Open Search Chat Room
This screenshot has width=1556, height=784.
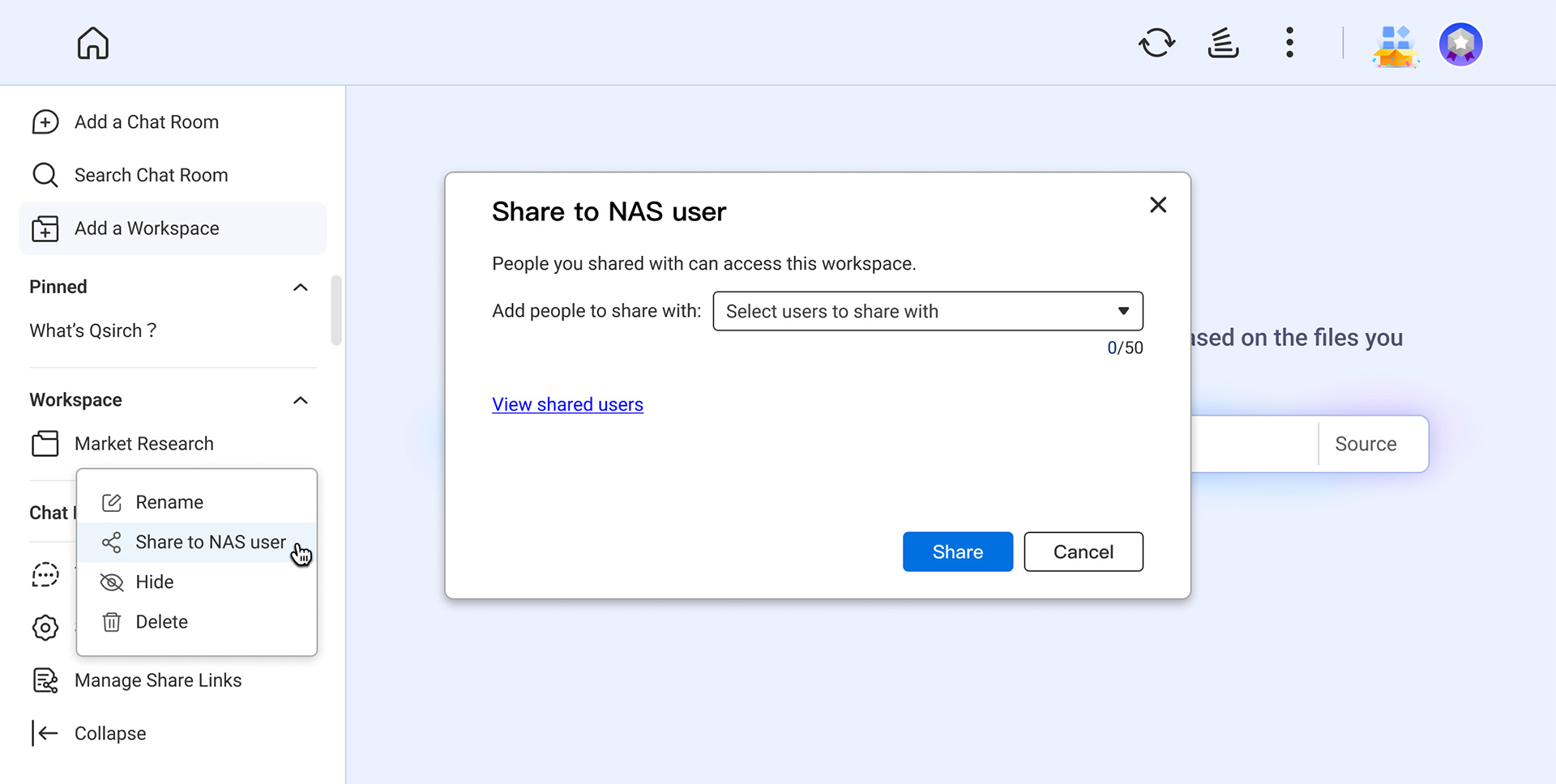[151, 175]
